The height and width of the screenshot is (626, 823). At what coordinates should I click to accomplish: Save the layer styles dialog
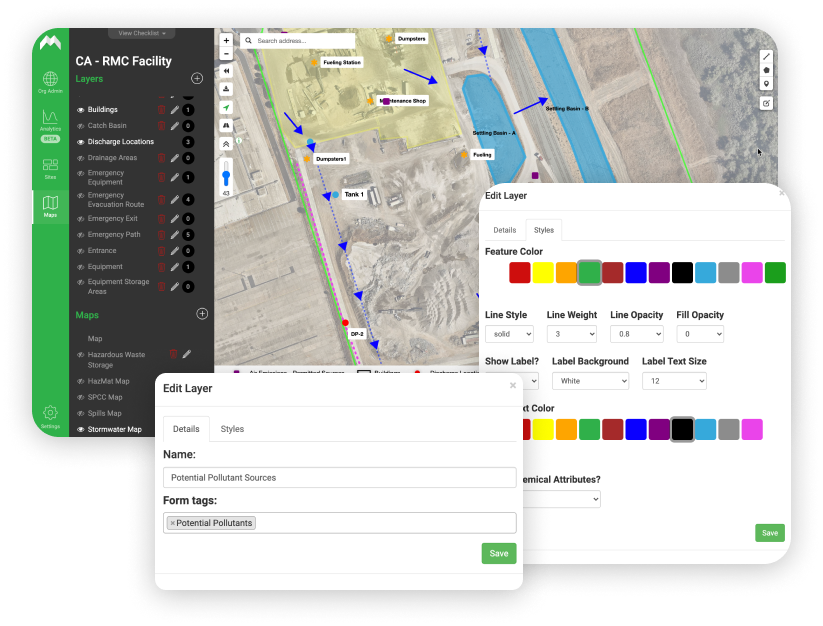(769, 533)
